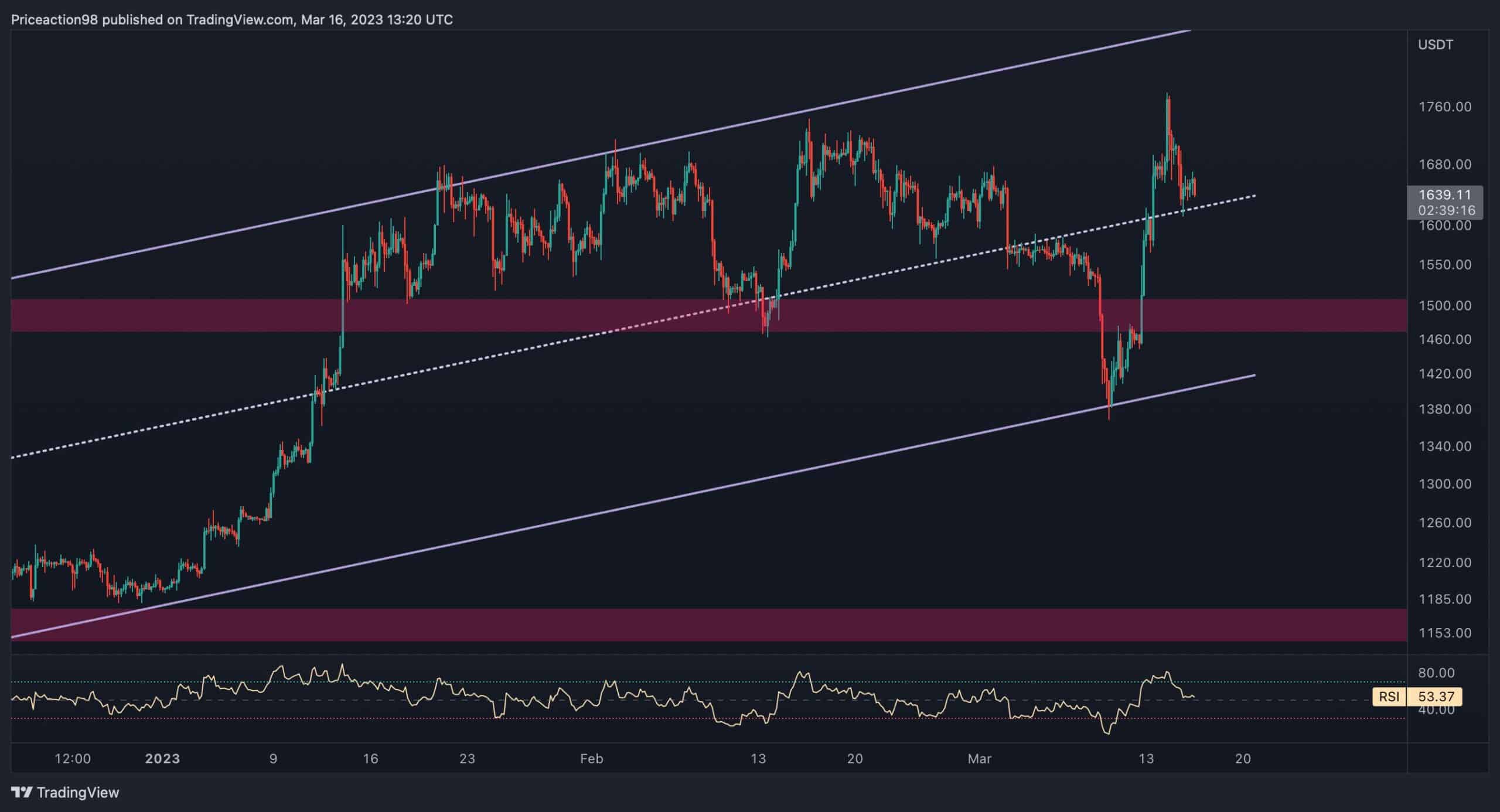The width and height of the screenshot is (1500, 812).
Task: Click the 53.37 RSI value tag
Action: (1436, 697)
